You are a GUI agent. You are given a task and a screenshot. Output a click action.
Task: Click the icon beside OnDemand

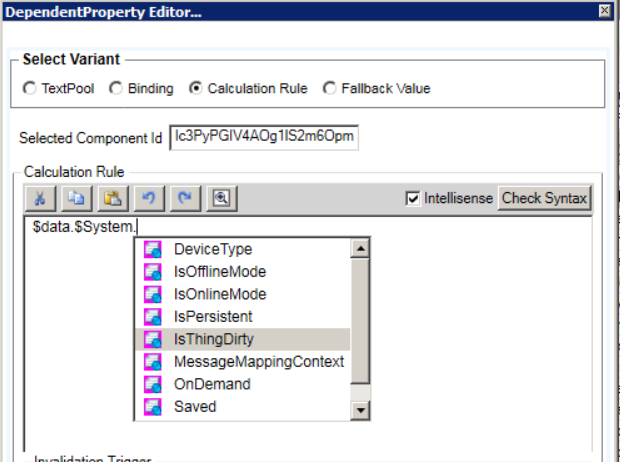click(x=153, y=384)
